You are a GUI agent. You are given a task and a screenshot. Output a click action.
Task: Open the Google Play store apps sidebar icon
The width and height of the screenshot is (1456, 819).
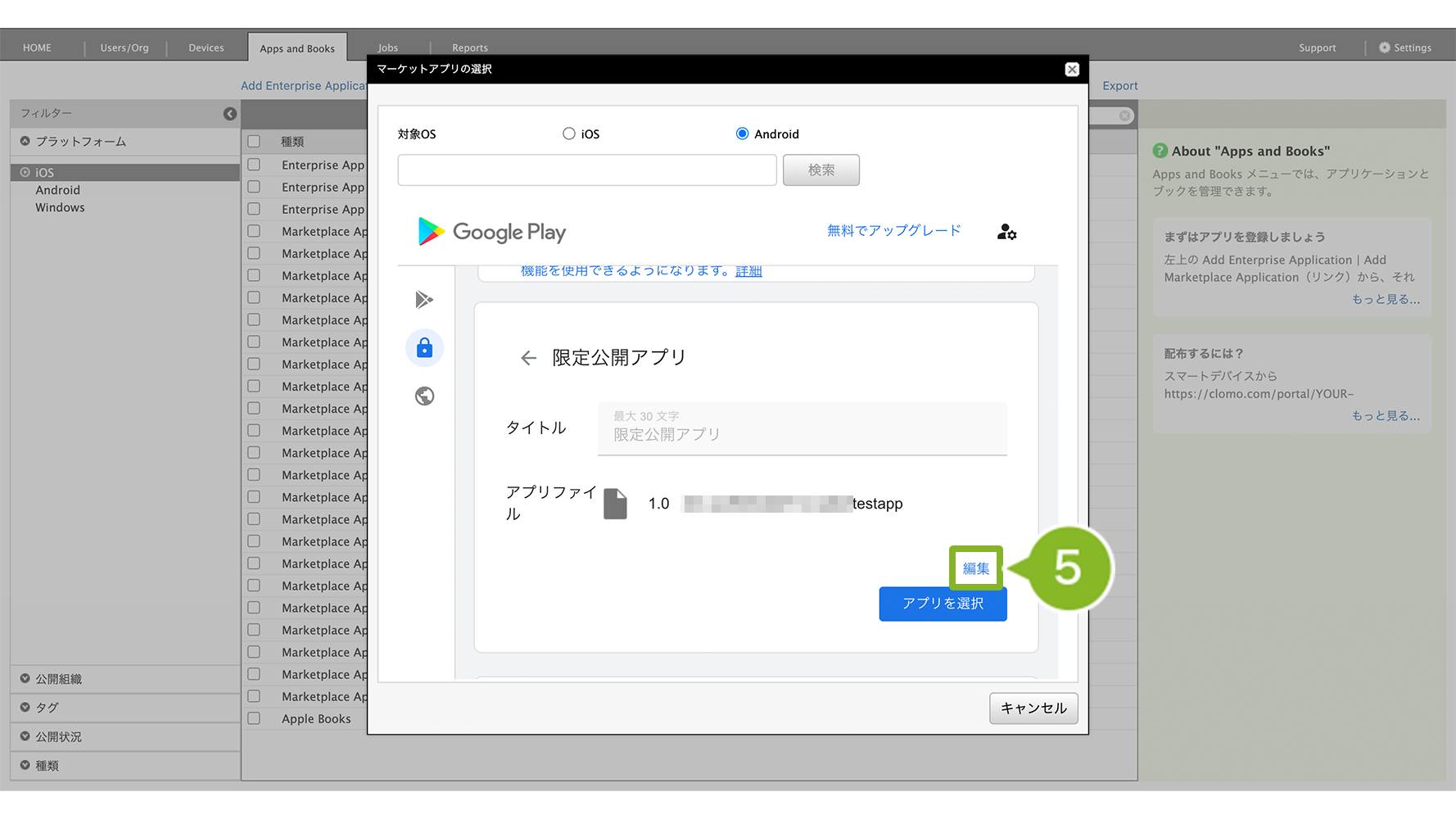click(x=424, y=300)
